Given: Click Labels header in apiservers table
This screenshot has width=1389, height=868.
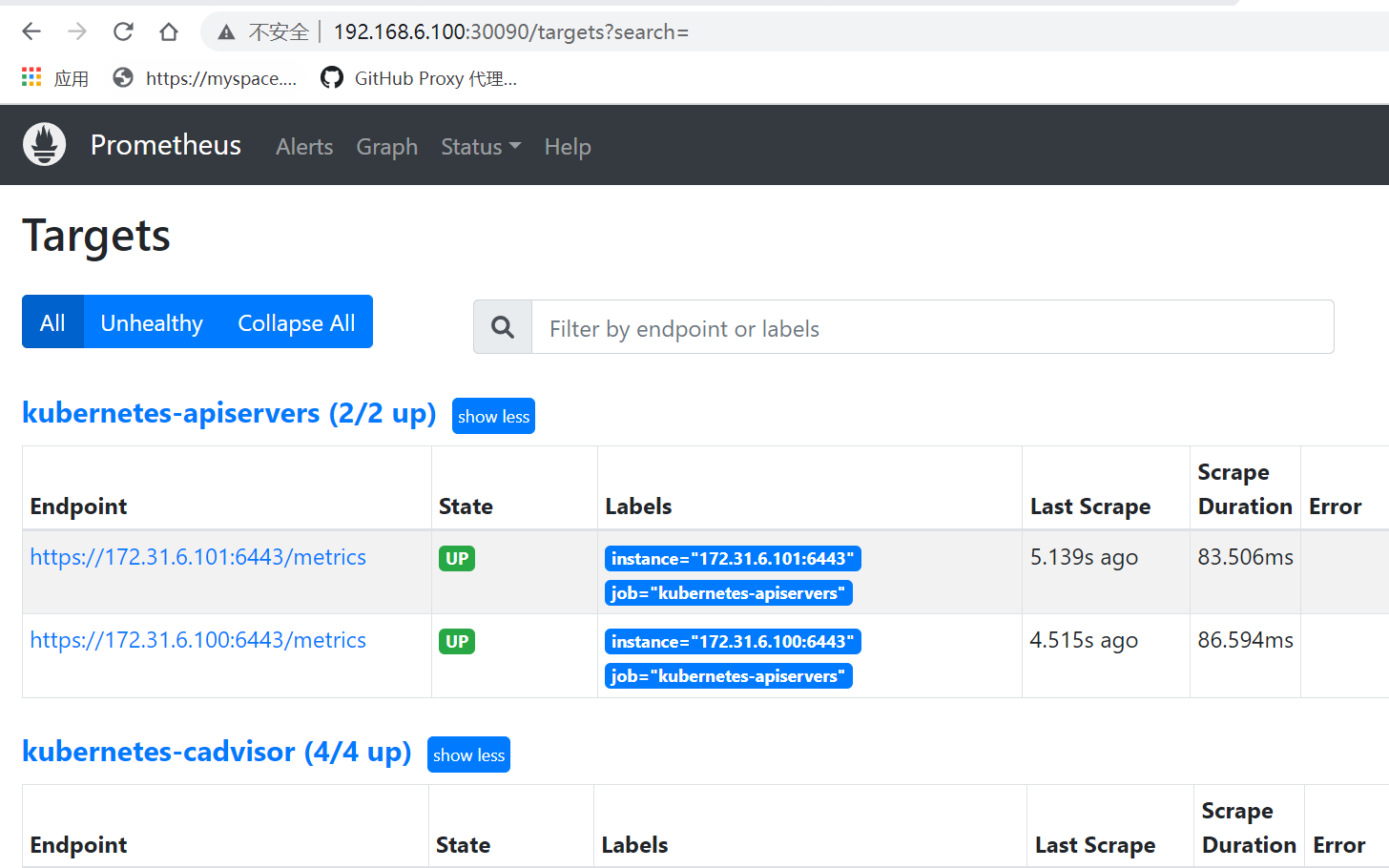Looking at the screenshot, I should pos(638,506).
